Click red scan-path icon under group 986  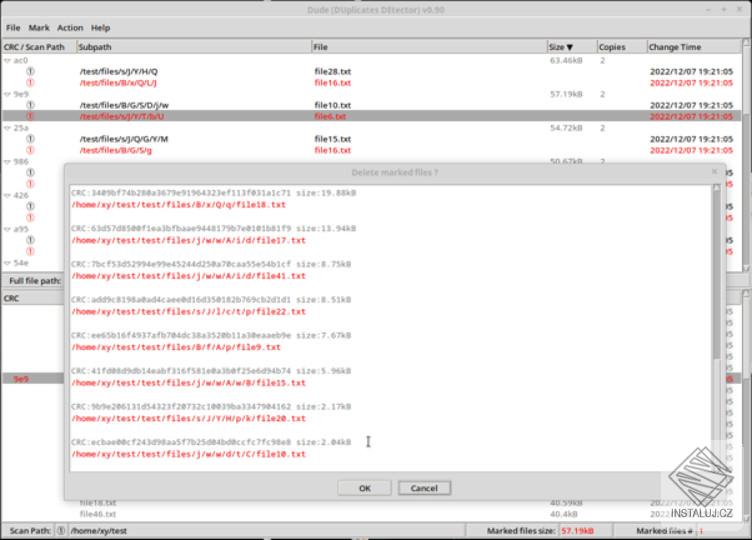(x=30, y=184)
